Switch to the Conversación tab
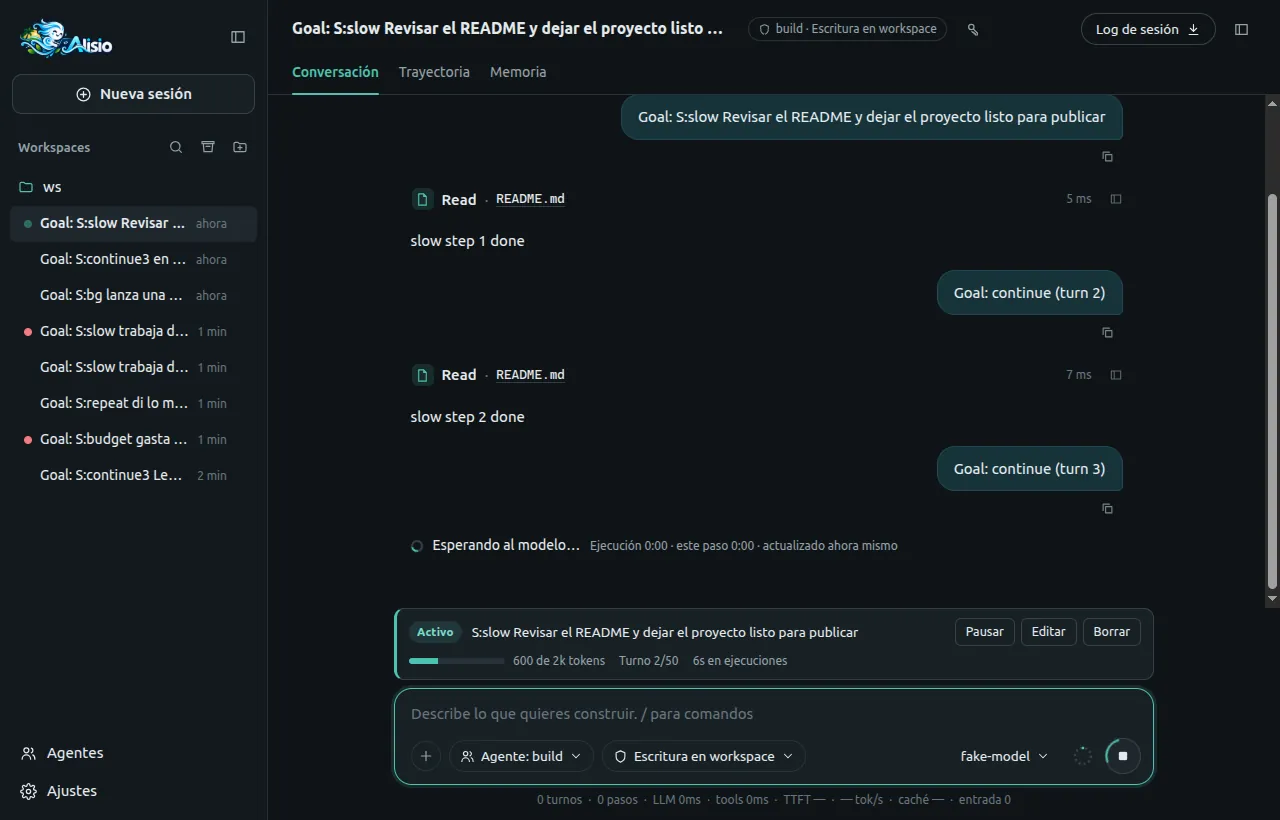Viewport: 1280px width, 820px height. 335,72
